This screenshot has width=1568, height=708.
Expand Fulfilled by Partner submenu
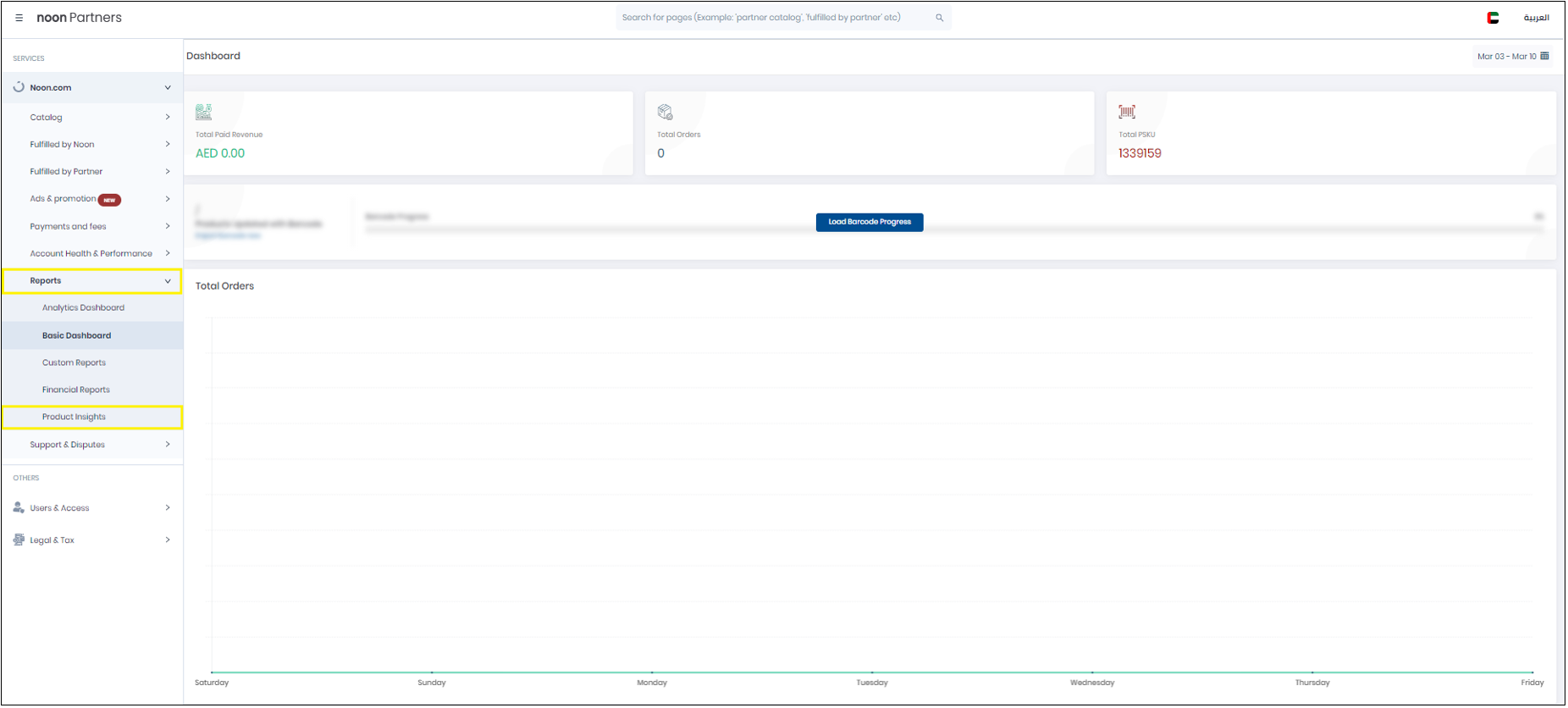point(167,172)
